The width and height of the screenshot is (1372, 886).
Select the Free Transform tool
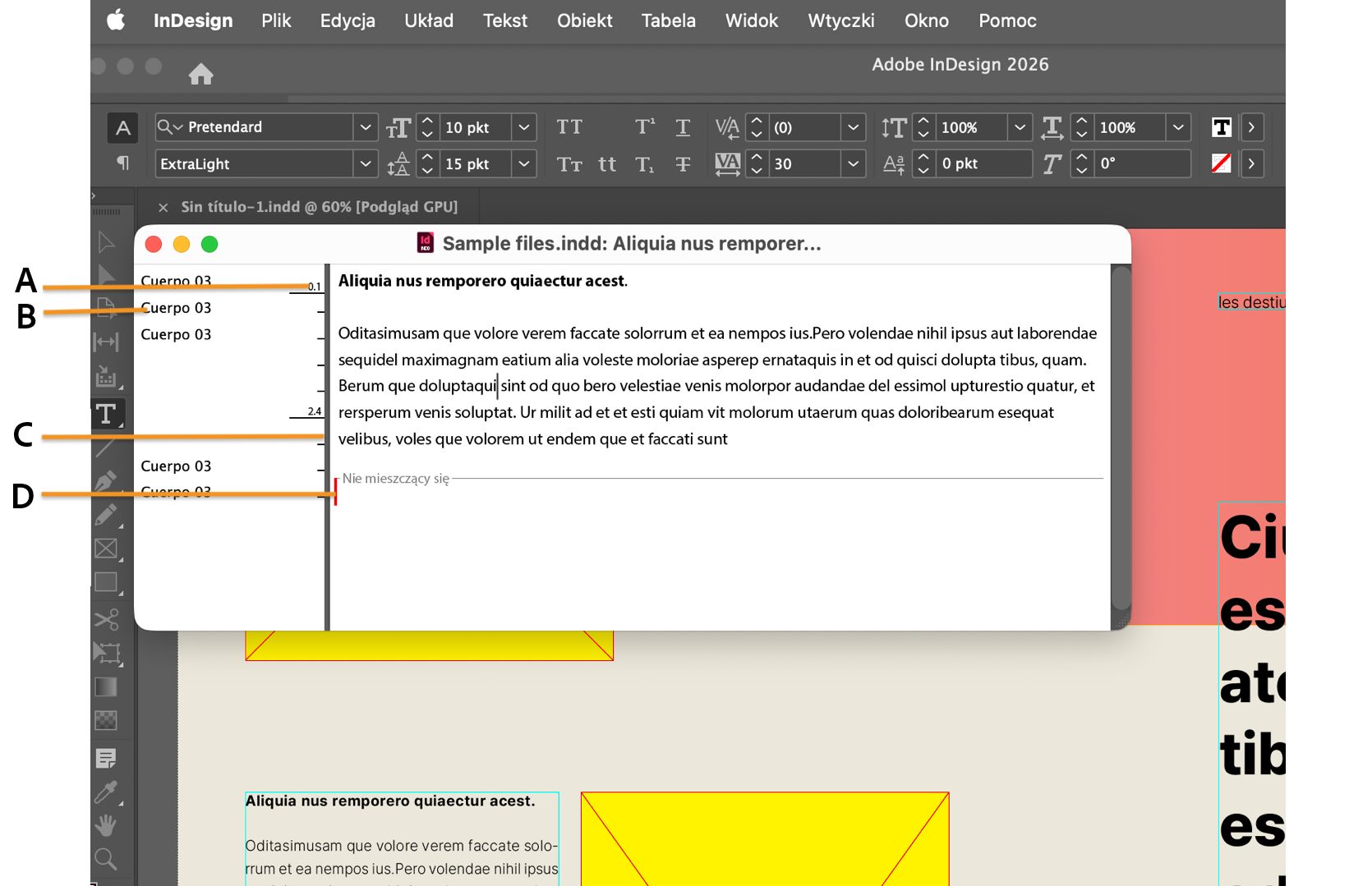[106, 653]
